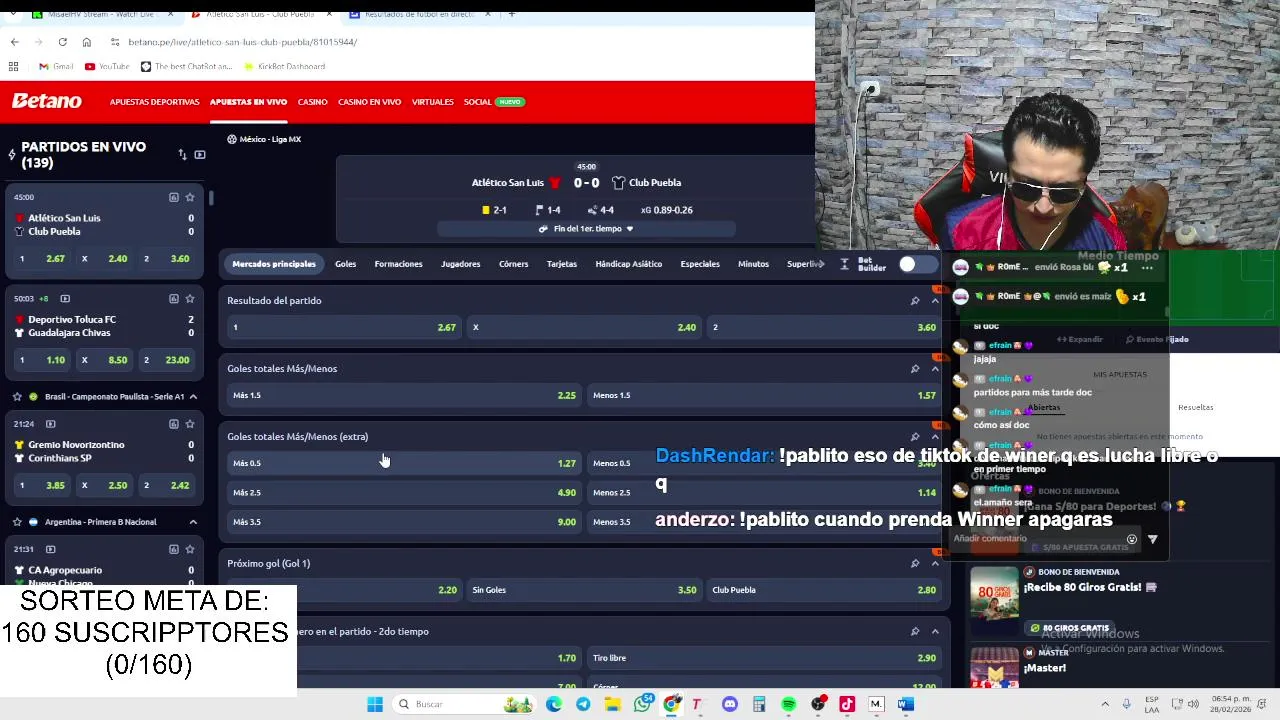Select Apuestas en Vivo menu item
The height and width of the screenshot is (720, 1280).
click(248, 102)
